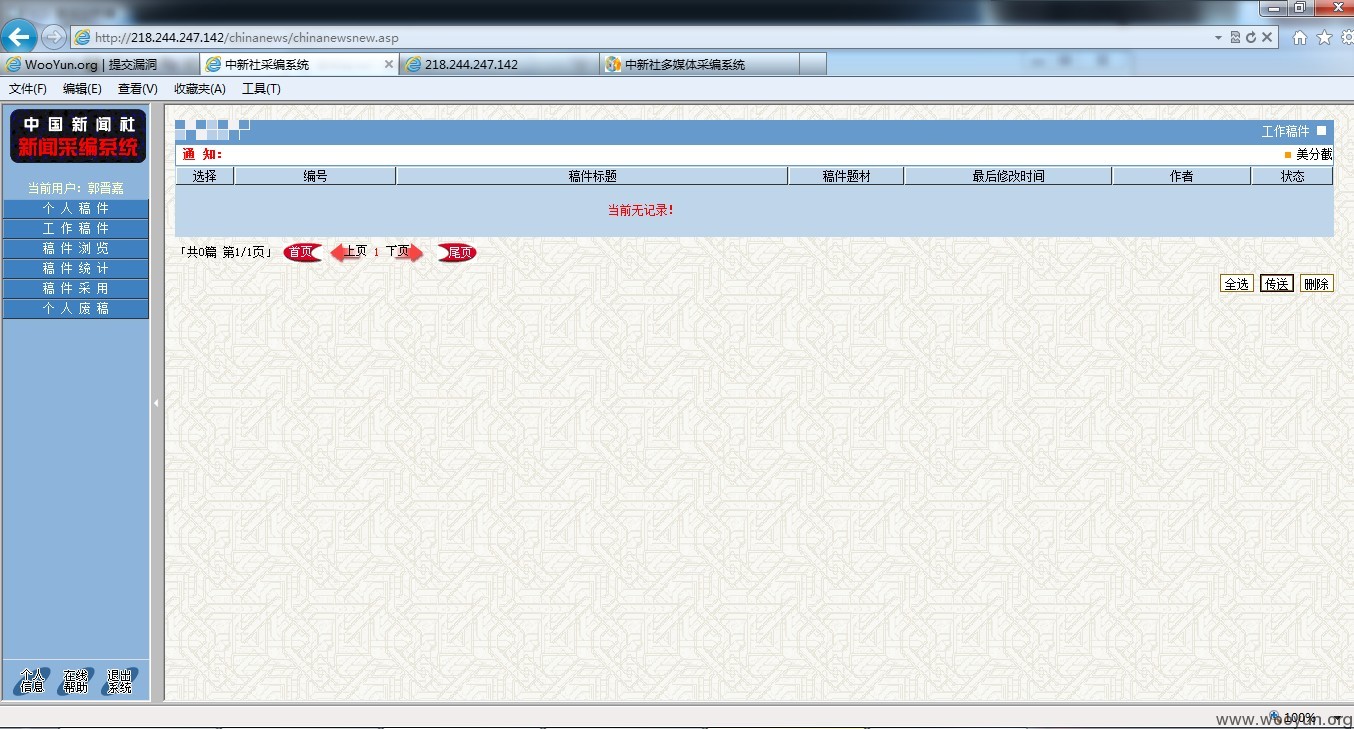The height and width of the screenshot is (729, 1354).
Task: Open 个人信息 at sidebar bottom
Action: click(32, 681)
